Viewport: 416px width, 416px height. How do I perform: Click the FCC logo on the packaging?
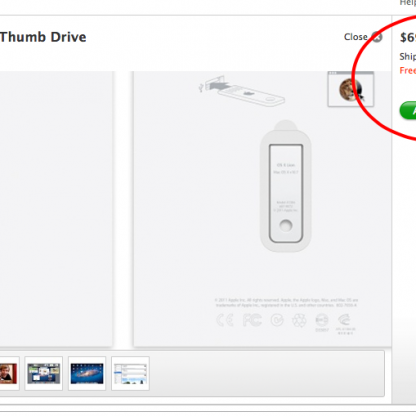coord(252,320)
